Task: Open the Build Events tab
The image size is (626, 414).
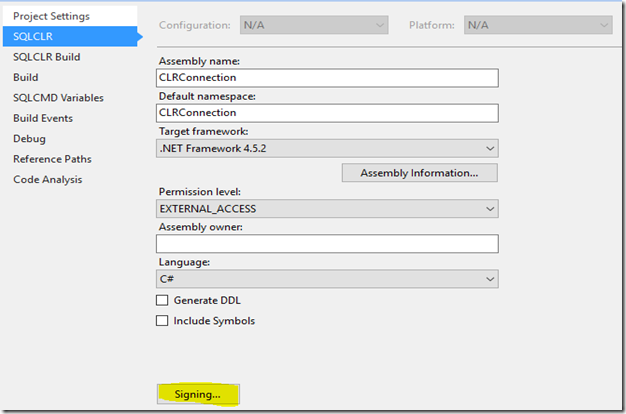Action: point(43,118)
